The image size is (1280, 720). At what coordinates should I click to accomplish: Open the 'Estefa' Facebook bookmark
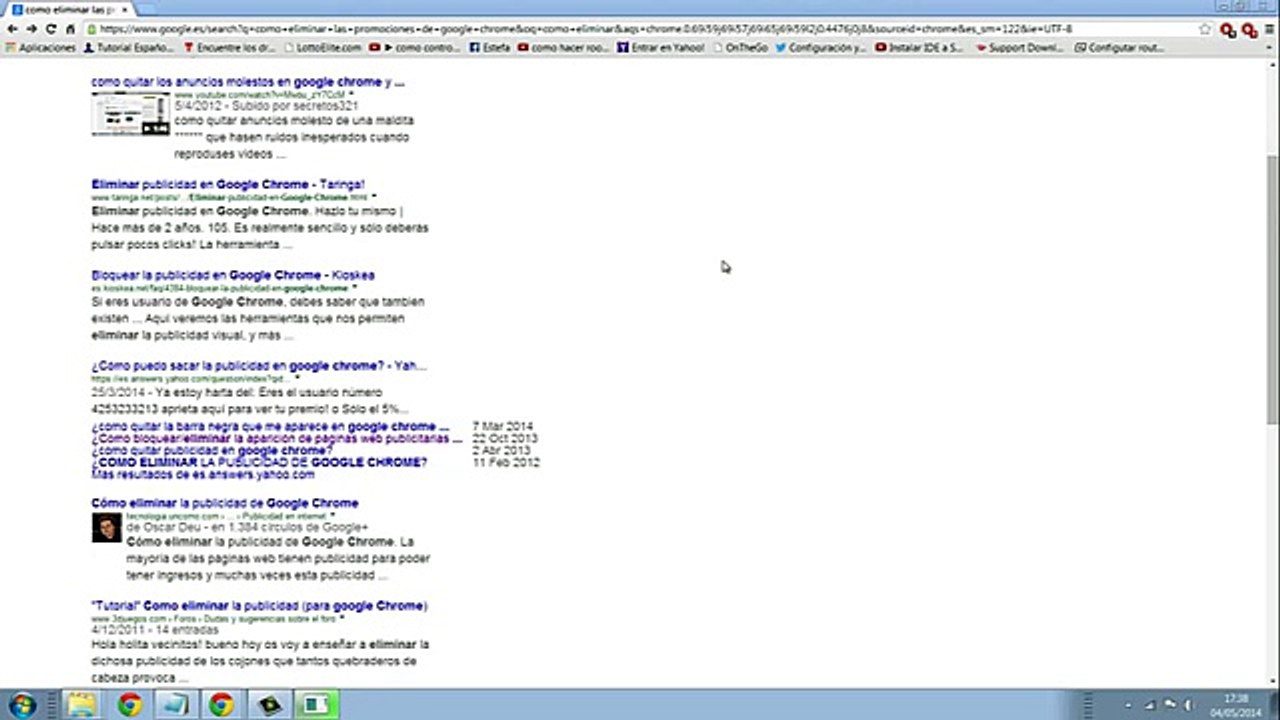pos(490,47)
